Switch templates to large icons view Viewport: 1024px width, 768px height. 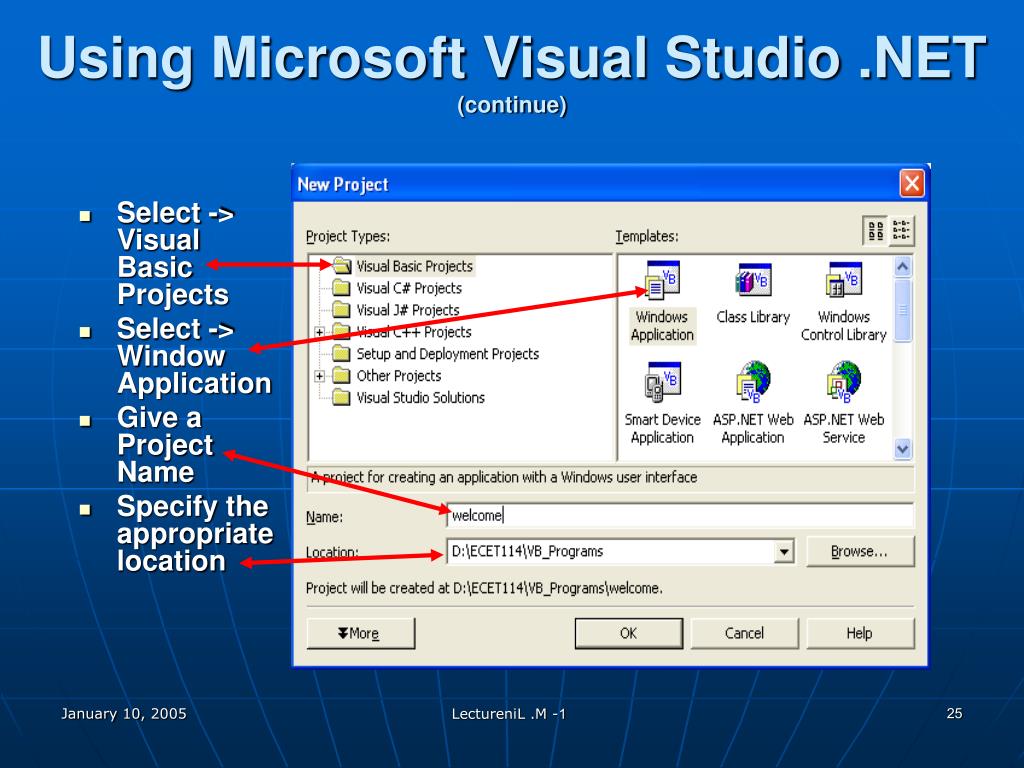(876, 231)
